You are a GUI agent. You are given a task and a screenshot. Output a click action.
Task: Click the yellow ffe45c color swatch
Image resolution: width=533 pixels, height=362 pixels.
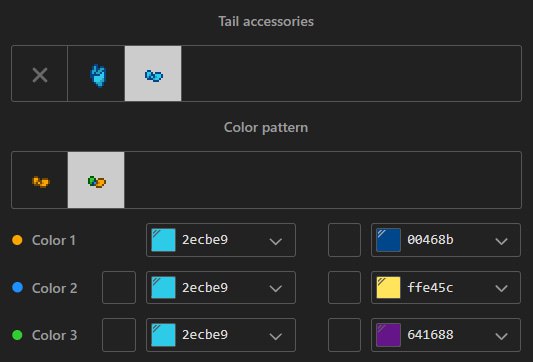(389, 288)
